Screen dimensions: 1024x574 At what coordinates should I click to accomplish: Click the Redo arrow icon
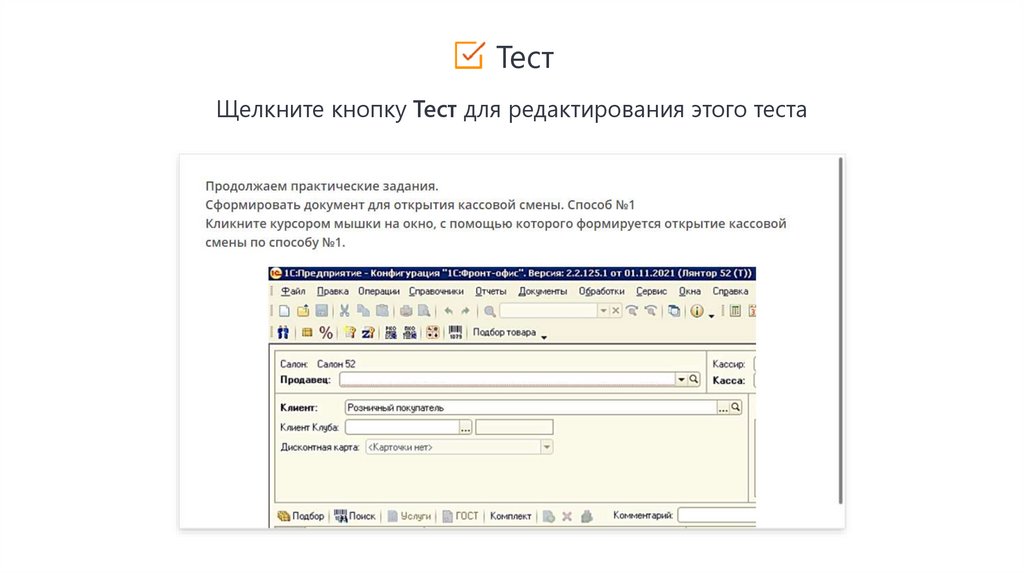(465, 311)
